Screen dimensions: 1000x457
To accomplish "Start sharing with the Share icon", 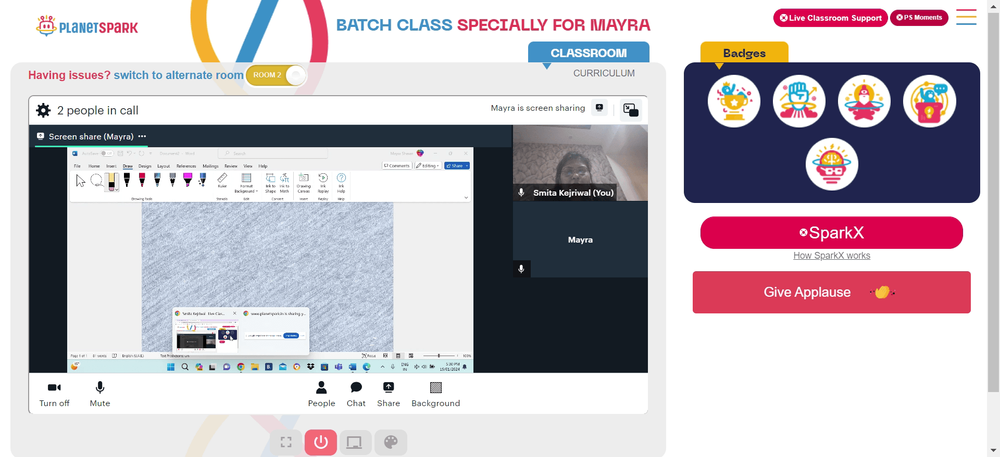I will click(388, 394).
